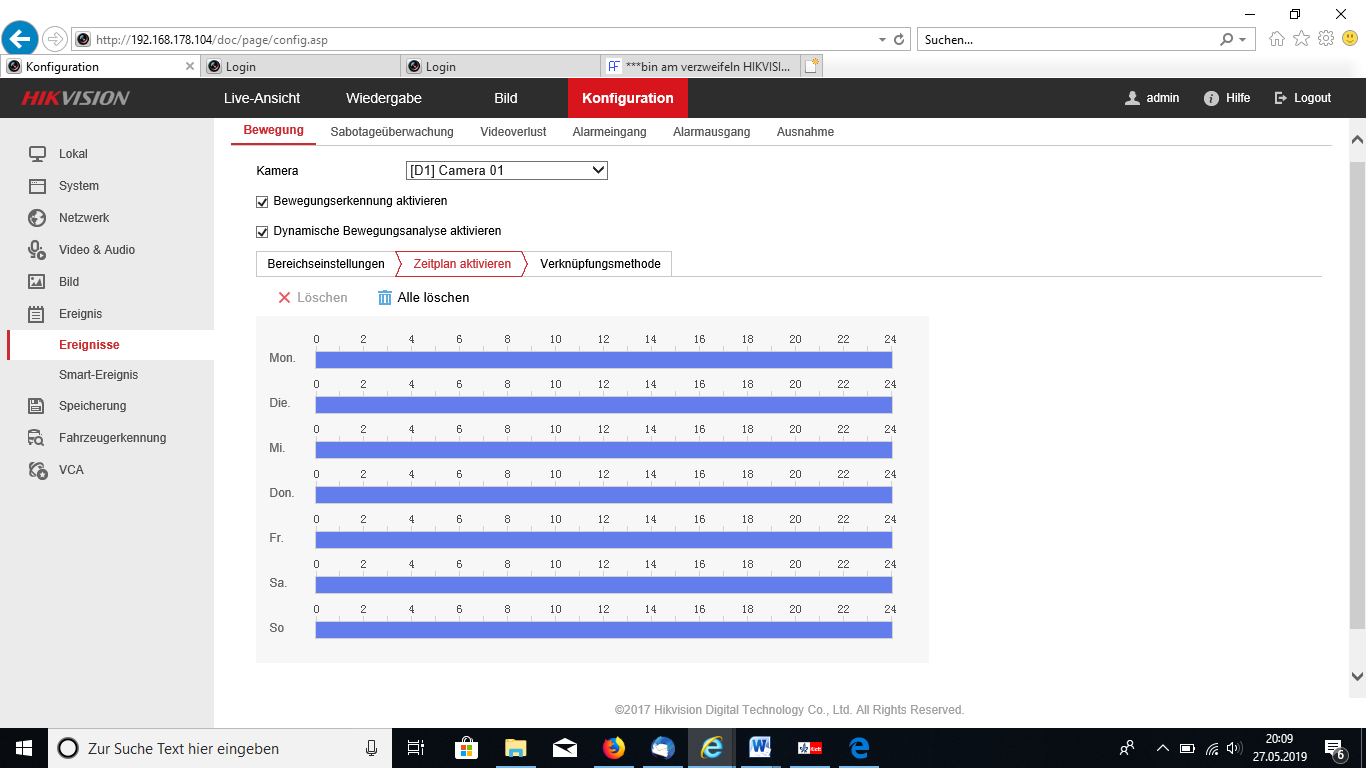Open the Kamera selection dropdown
Screen dimensions: 1366x768
pos(507,171)
